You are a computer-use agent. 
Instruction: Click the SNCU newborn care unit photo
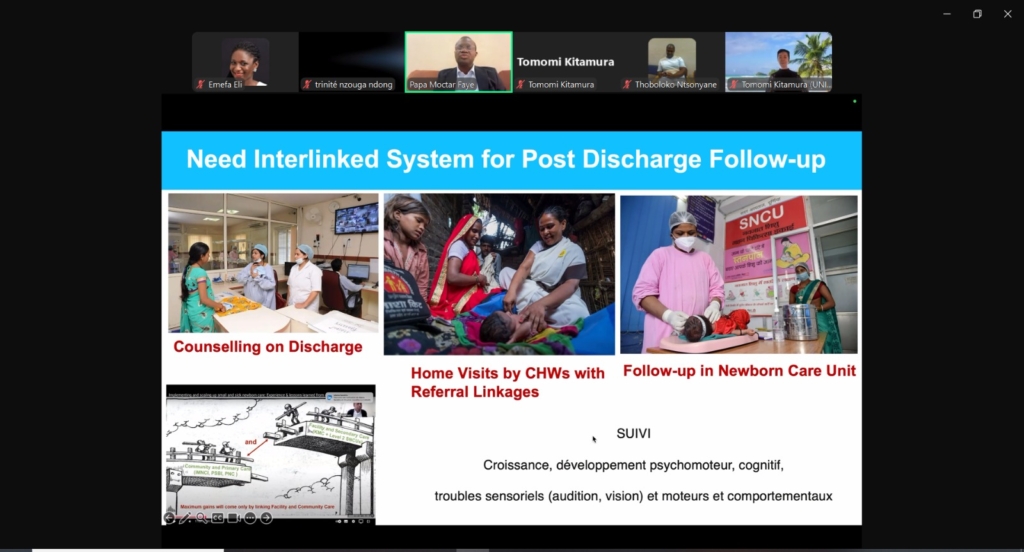(x=738, y=274)
